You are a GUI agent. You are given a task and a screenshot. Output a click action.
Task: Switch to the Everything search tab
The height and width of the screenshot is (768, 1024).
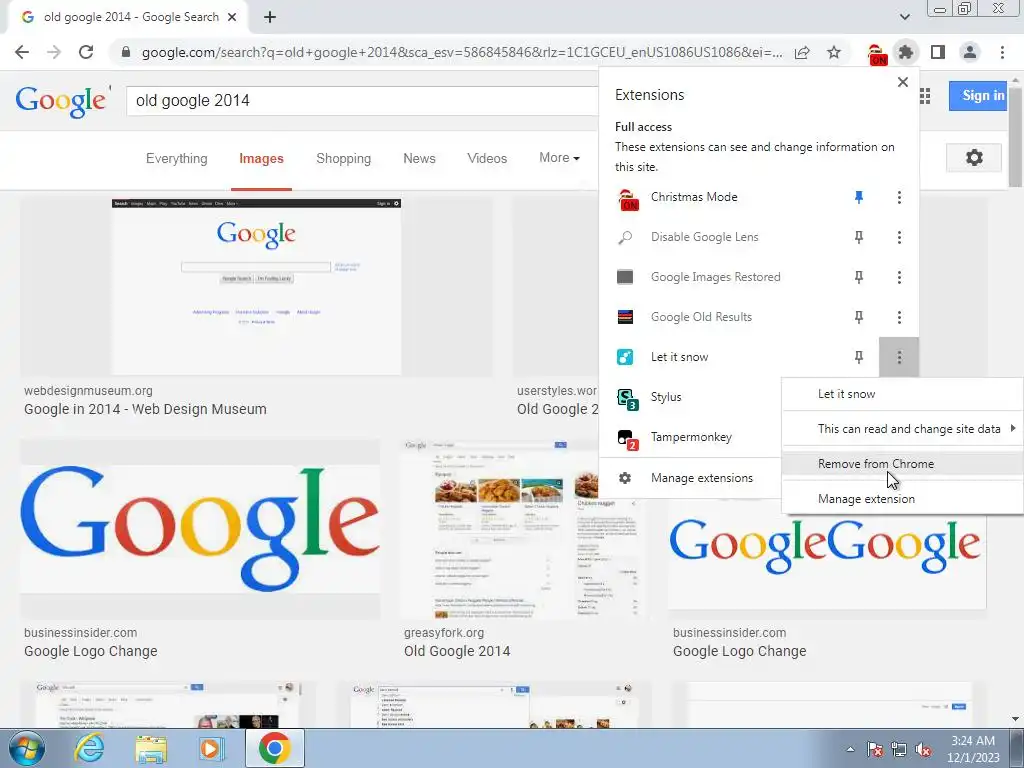176,158
